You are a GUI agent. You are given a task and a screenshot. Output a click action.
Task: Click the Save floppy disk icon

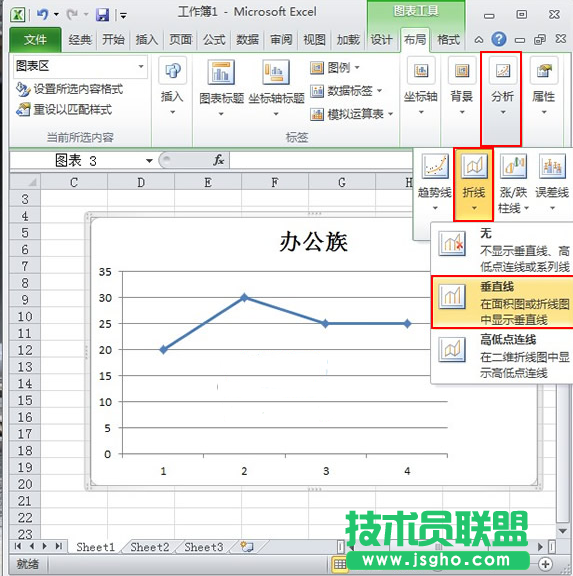tap(102, 15)
